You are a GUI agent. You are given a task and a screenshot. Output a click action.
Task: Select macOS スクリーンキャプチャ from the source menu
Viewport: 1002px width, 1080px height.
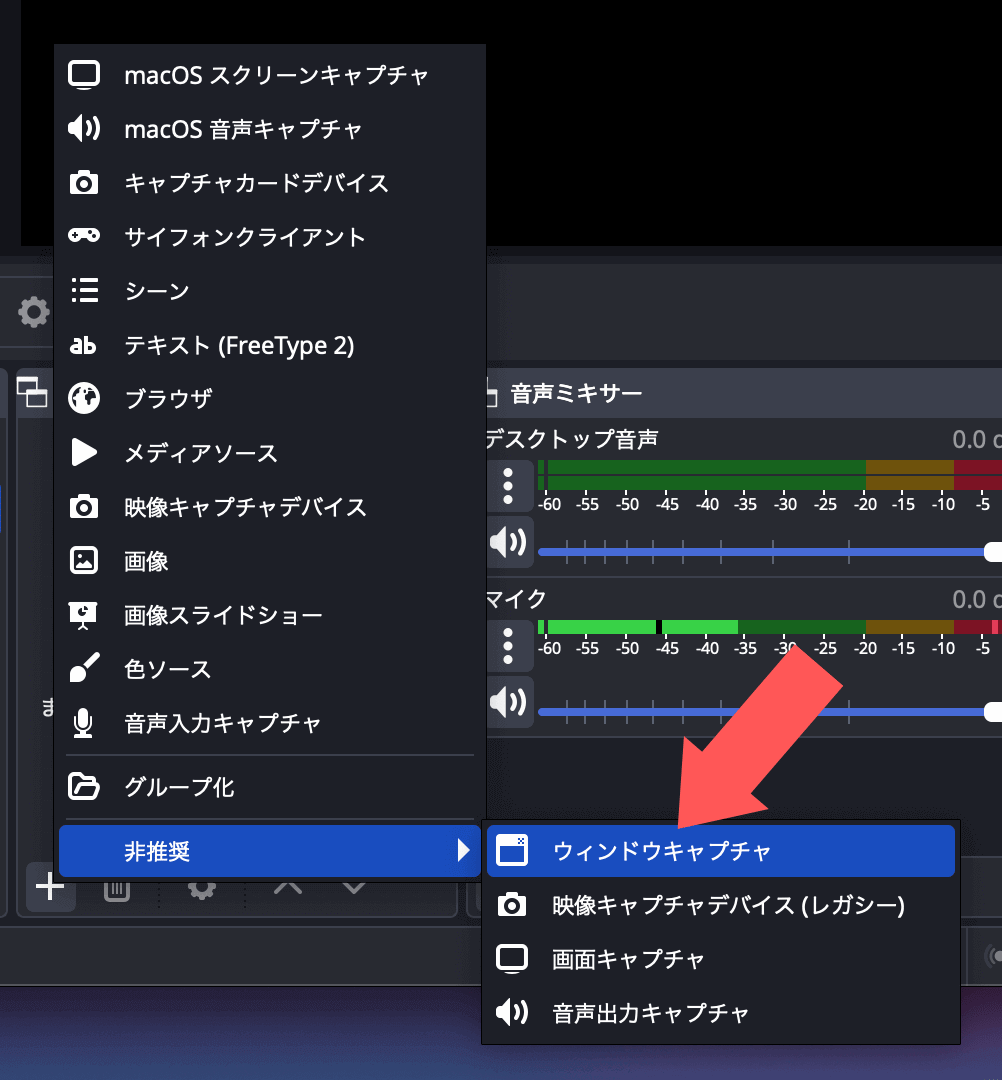[x=270, y=74]
